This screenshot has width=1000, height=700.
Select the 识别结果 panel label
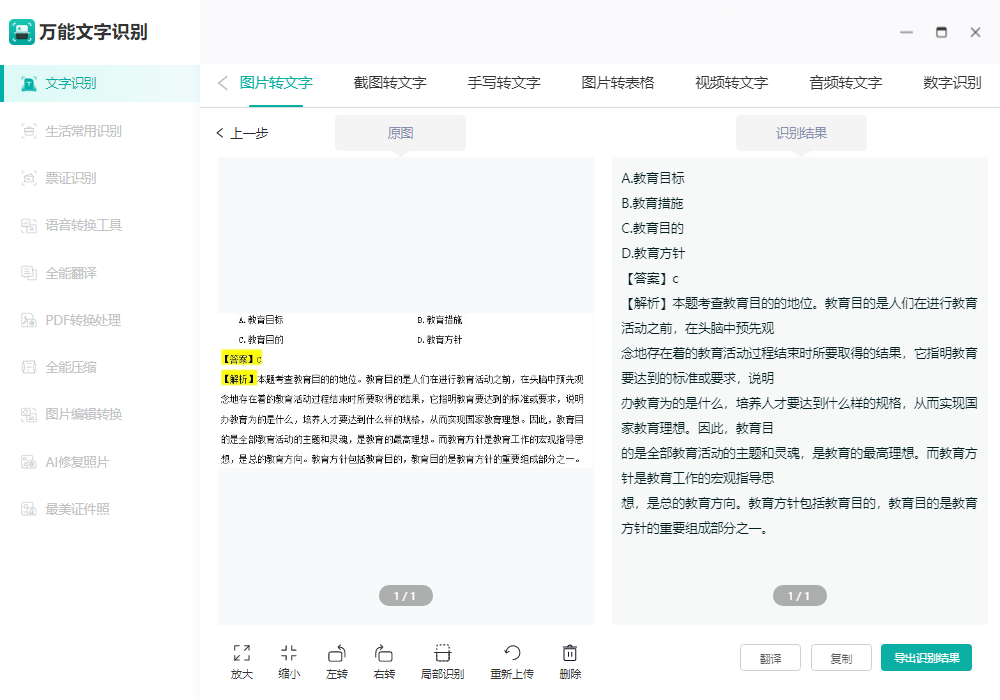tap(801, 133)
